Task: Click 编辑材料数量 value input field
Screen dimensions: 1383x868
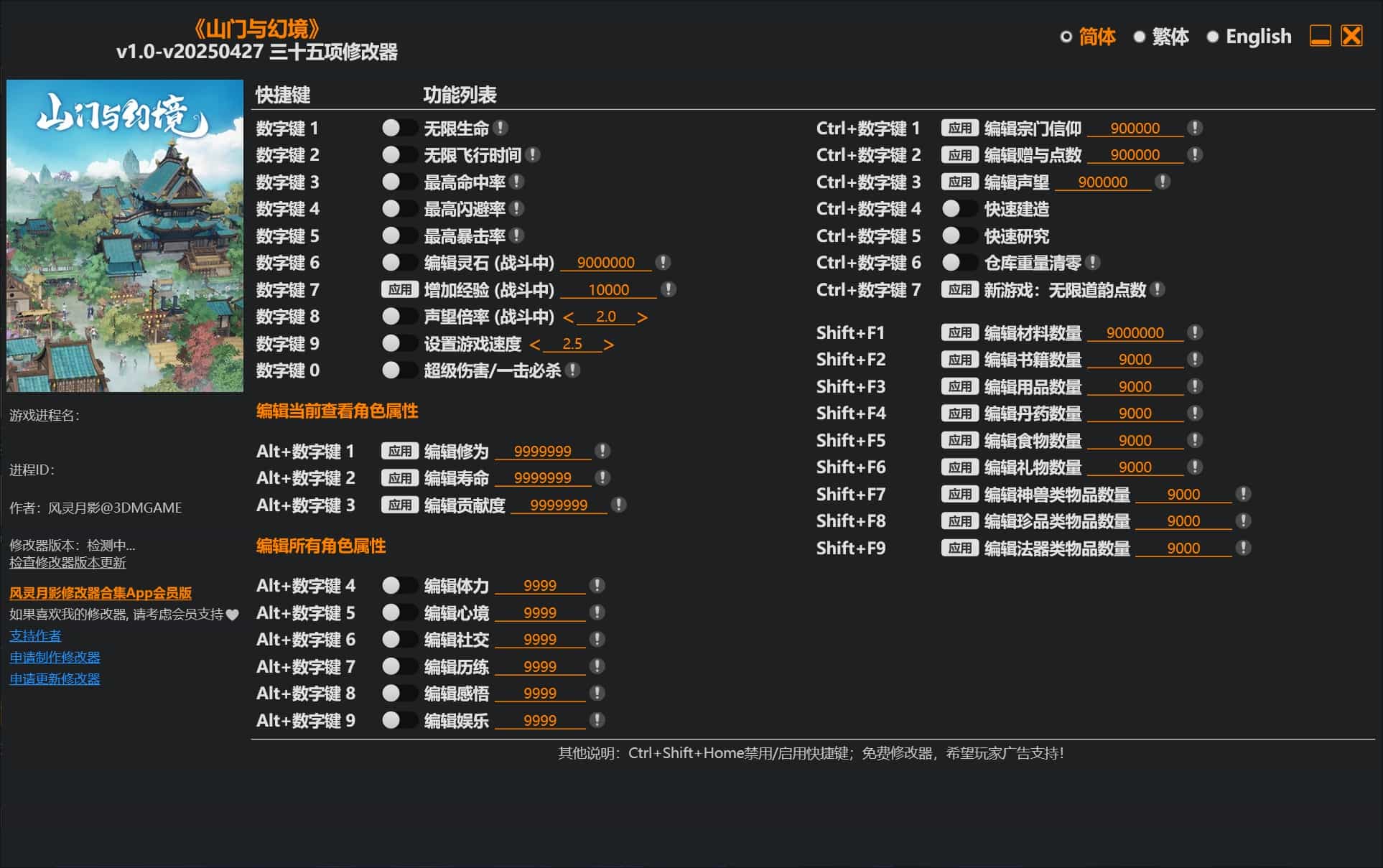Action: [x=1135, y=333]
